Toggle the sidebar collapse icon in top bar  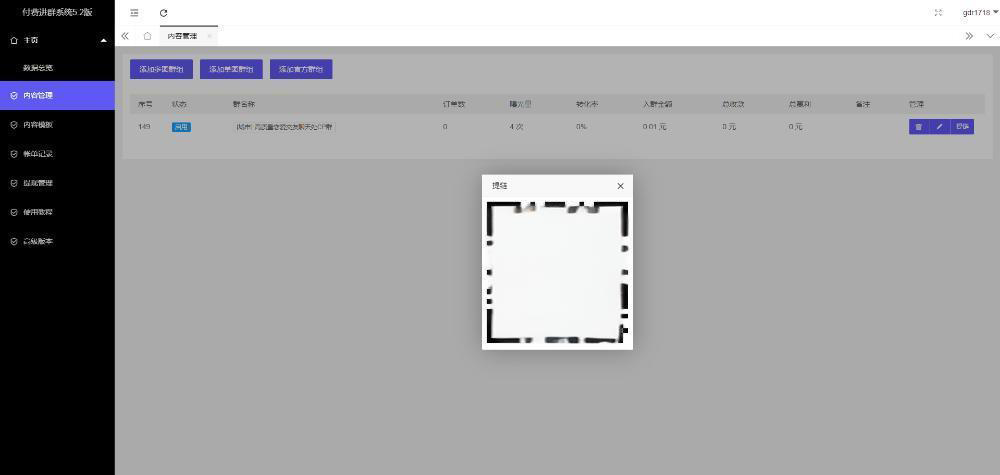pyautogui.click(x=134, y=13)
